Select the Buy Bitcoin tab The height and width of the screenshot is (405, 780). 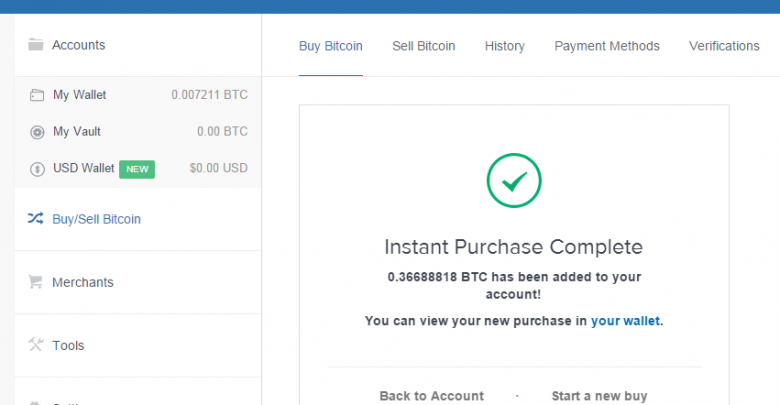click(x=331, y=46)
